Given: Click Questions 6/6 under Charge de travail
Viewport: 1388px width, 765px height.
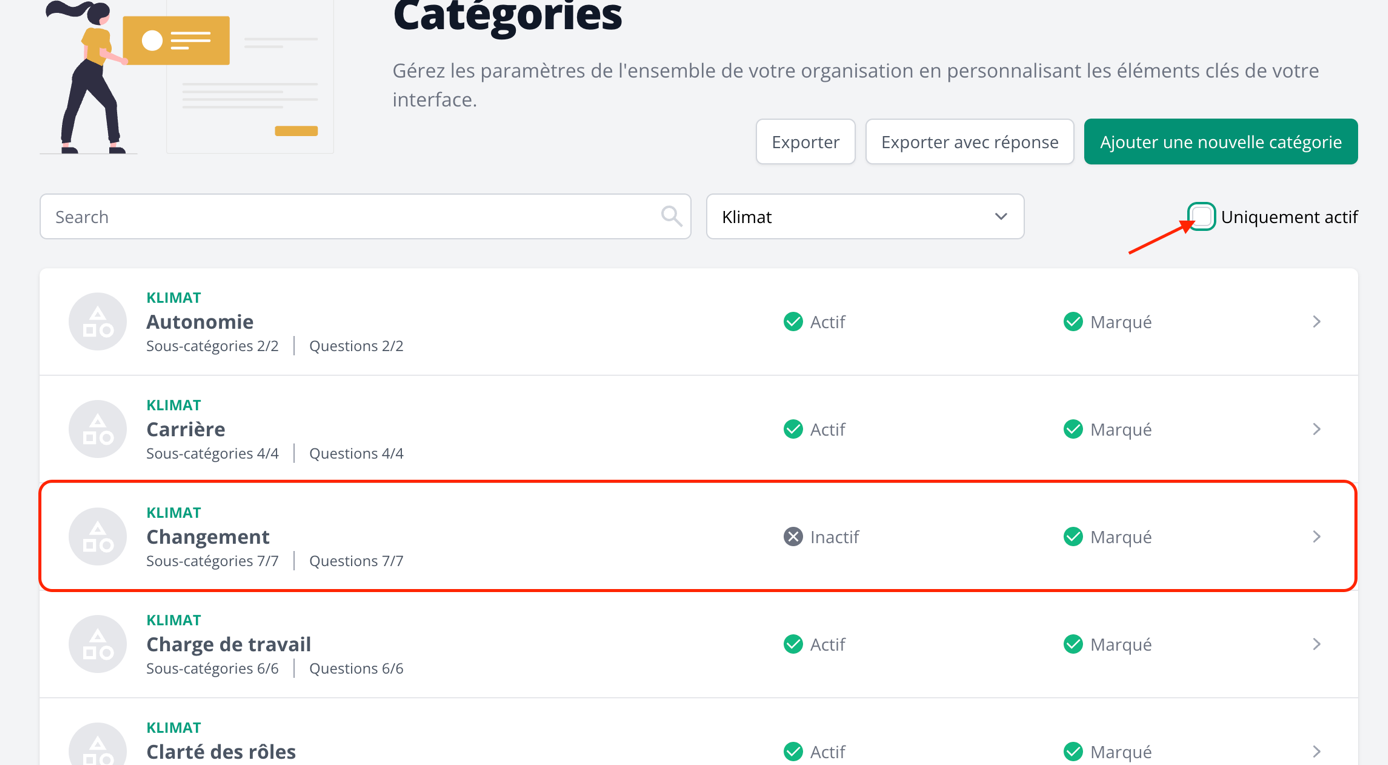Looking at the screenshot, I should pos(356,668).
